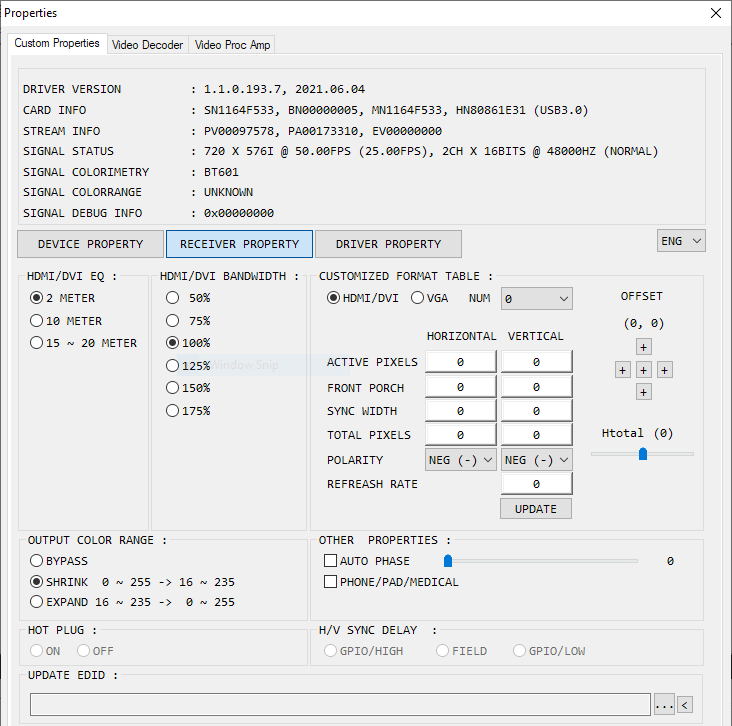Click the Htotal slider thumb
732x726 pixels.
click(x=643, y=453)
